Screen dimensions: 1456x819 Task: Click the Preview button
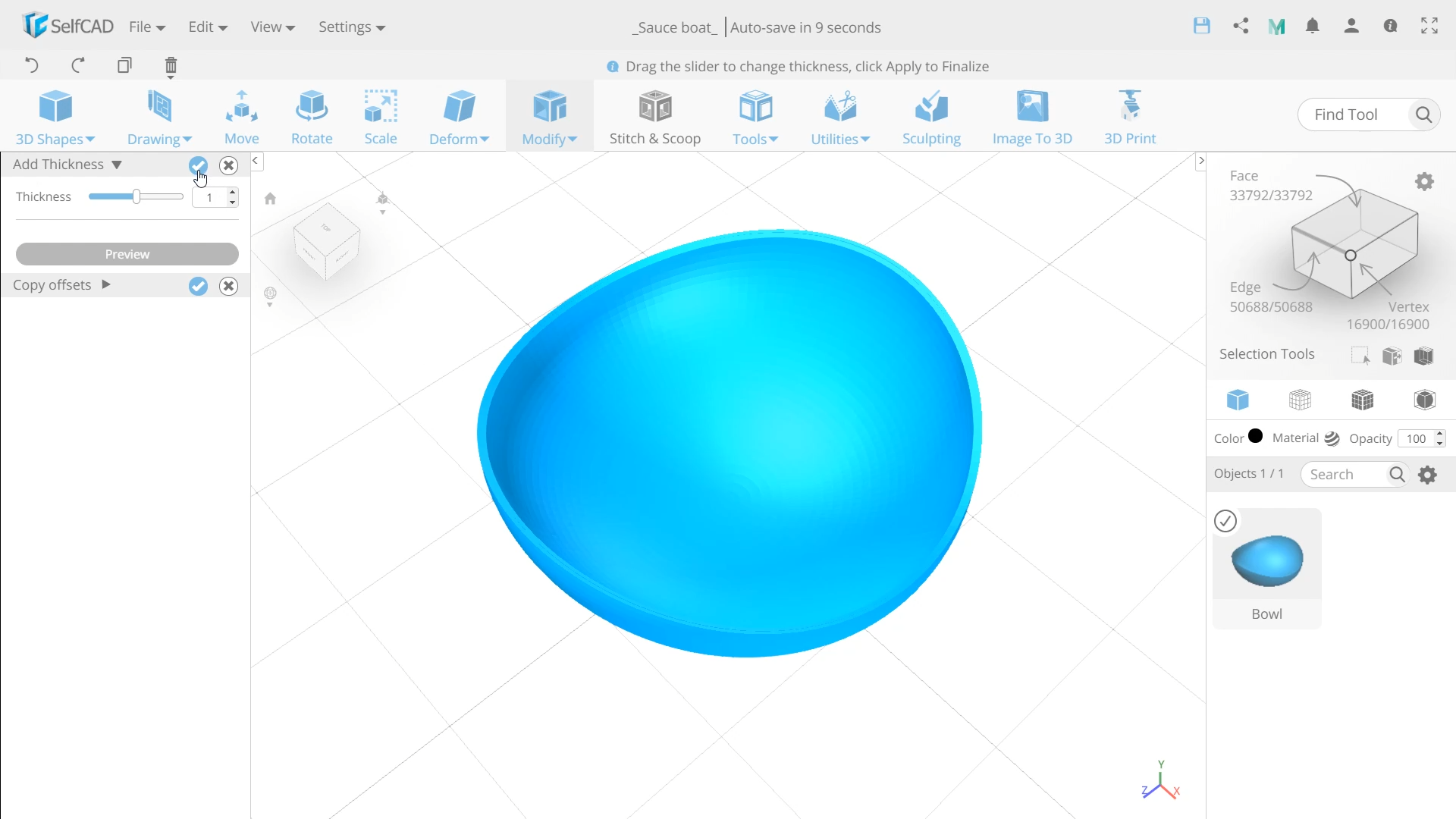(x=127, y=254)
